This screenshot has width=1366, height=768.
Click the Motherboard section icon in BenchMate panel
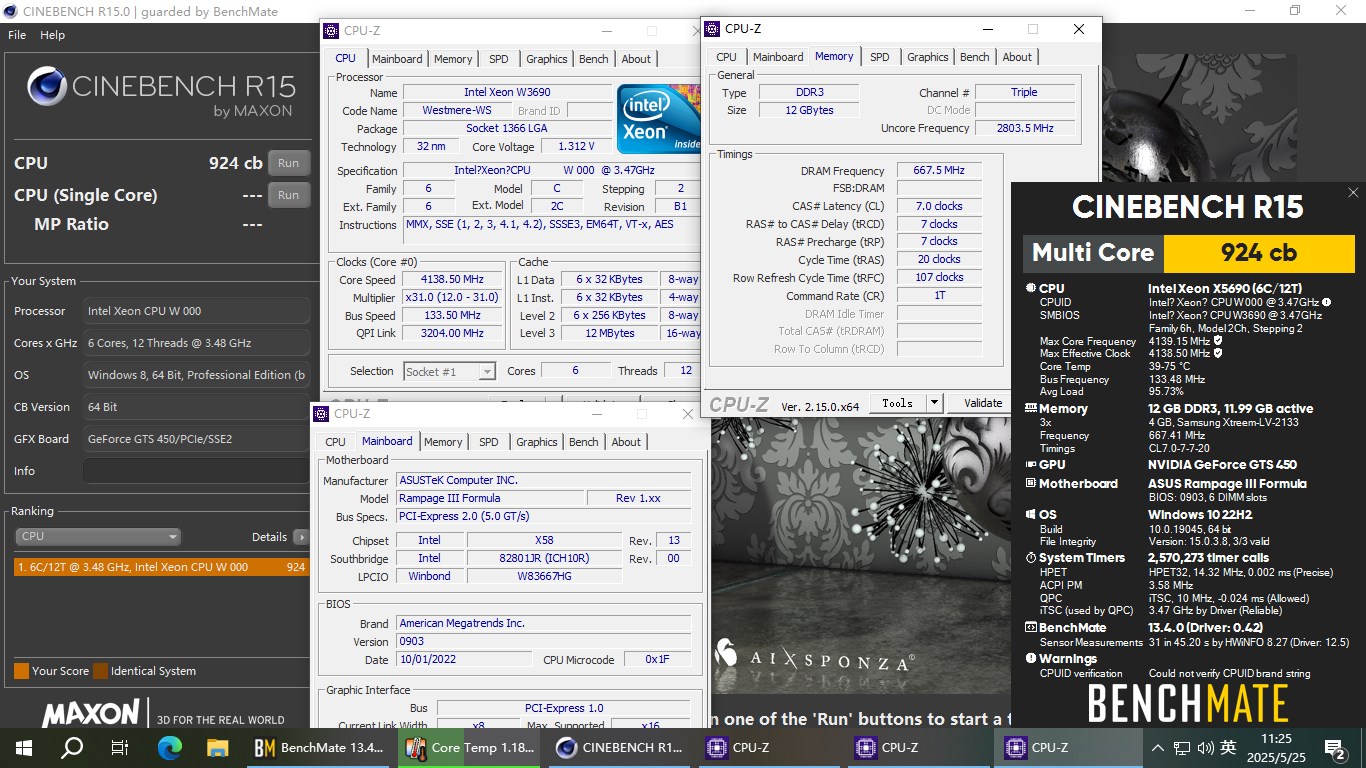[x=1030, y=483]
